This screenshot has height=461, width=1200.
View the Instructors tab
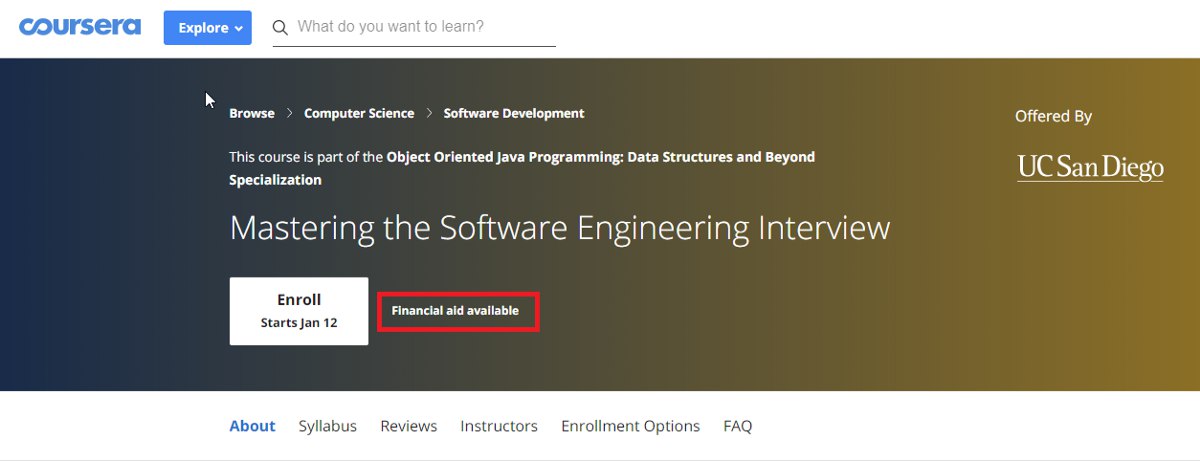click(x=499, y=426)
